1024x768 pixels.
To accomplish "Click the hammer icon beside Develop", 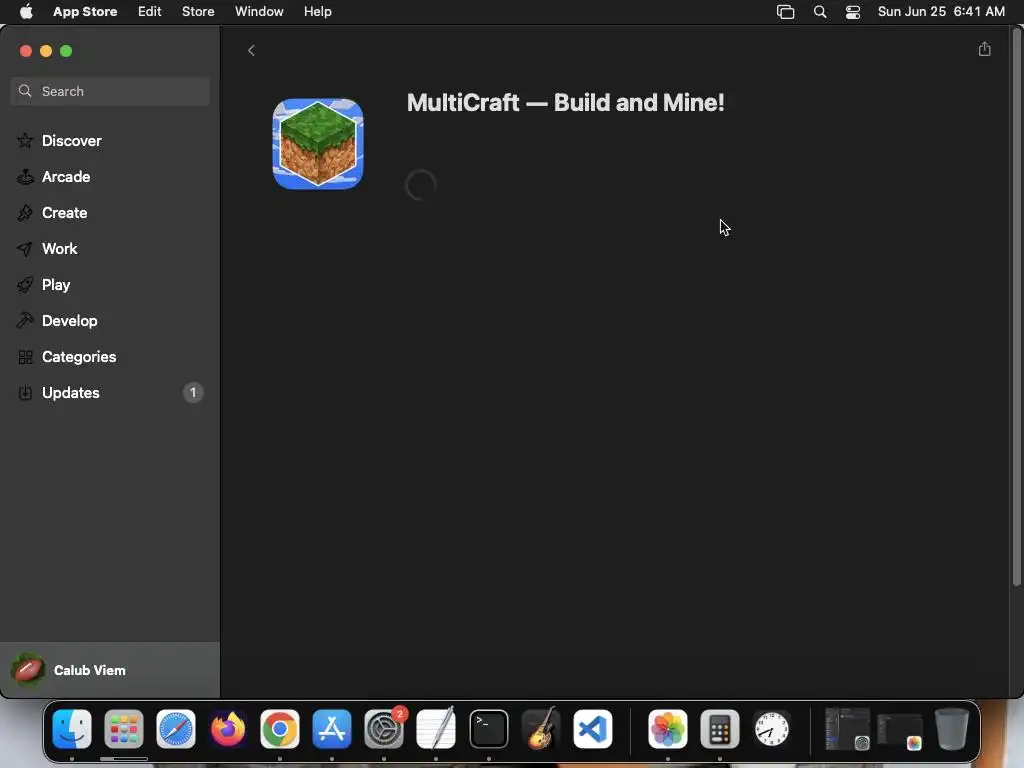I will pyautogui.click(x=25, y=321).
